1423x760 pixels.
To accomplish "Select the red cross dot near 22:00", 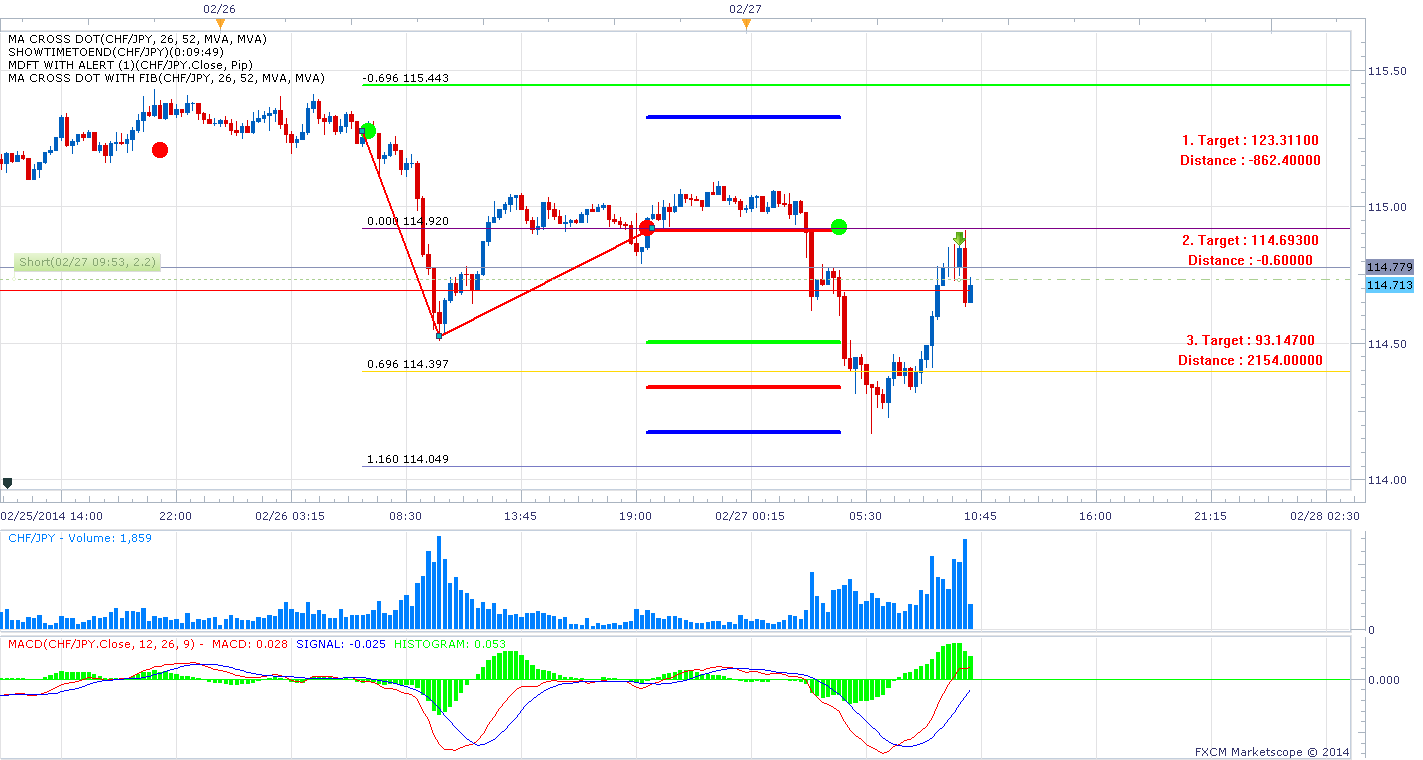I will 160,150.
